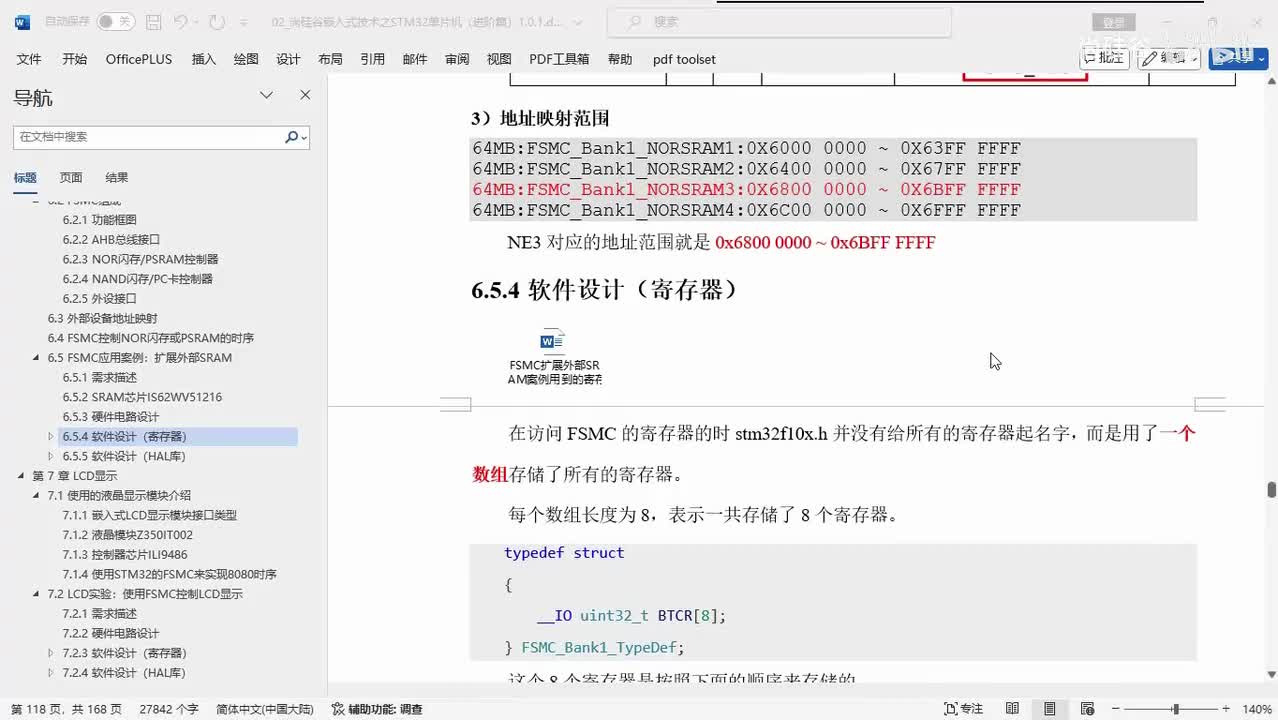The image size is (1278, 720).
Task: Click the navigation search magnifier icon
Action: point(292,137)
